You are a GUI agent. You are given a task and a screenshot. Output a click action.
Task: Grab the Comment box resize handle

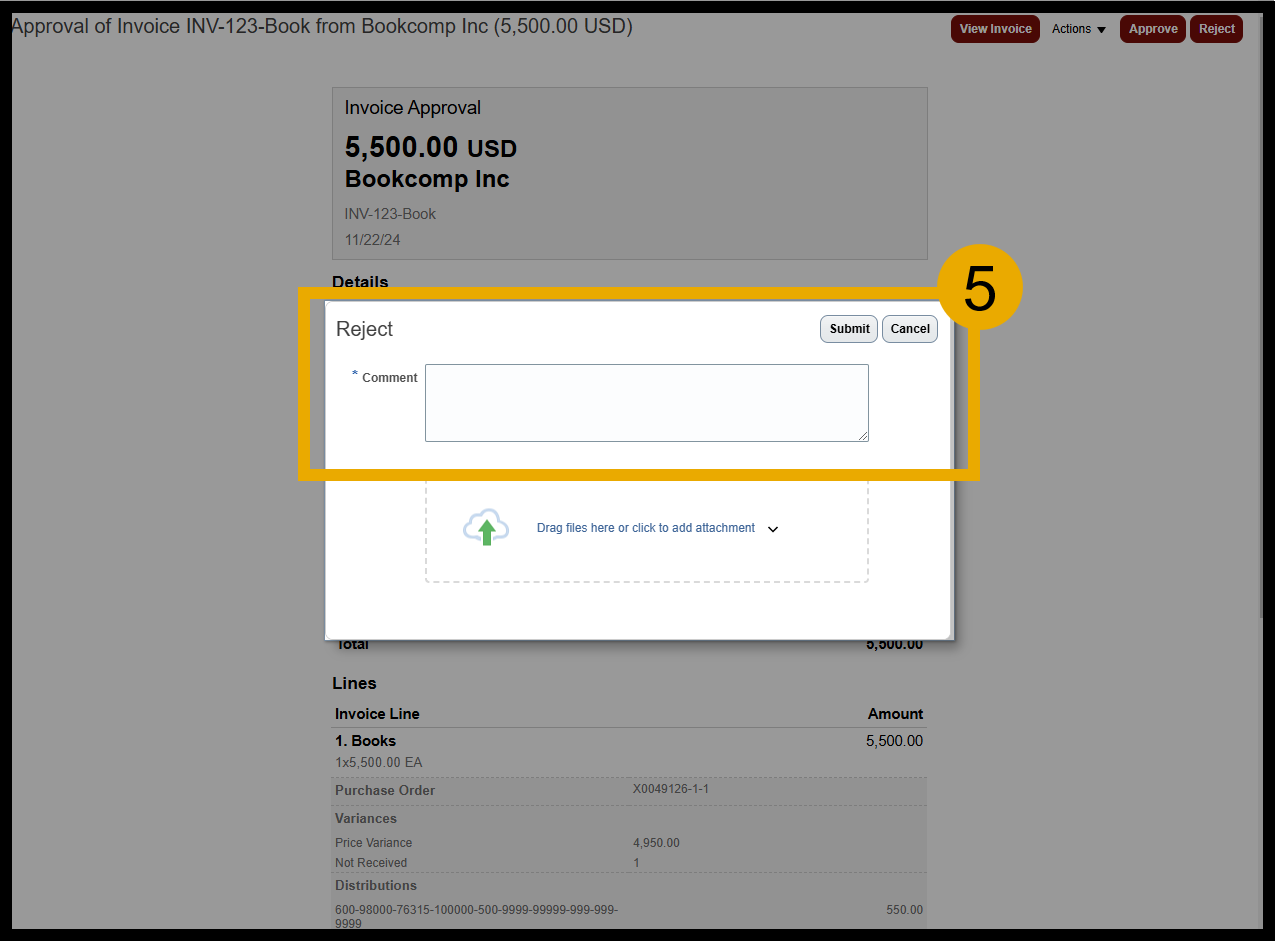[x=863, y=436]
